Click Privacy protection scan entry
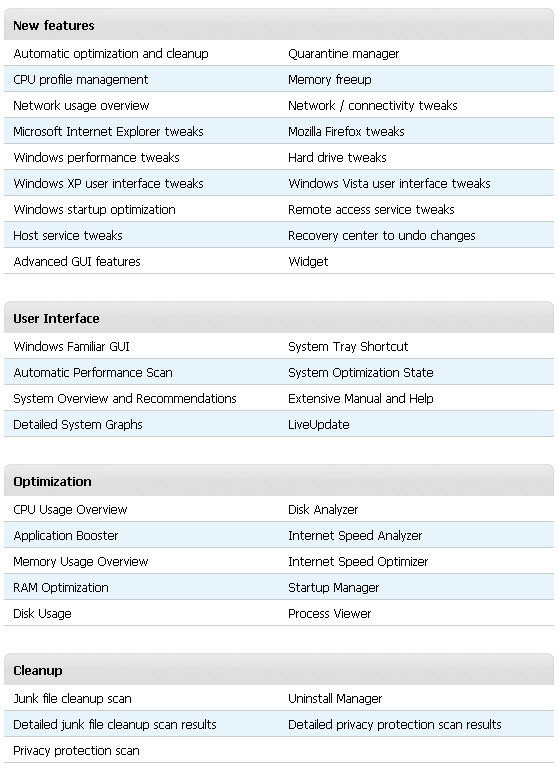 [76, 751]
